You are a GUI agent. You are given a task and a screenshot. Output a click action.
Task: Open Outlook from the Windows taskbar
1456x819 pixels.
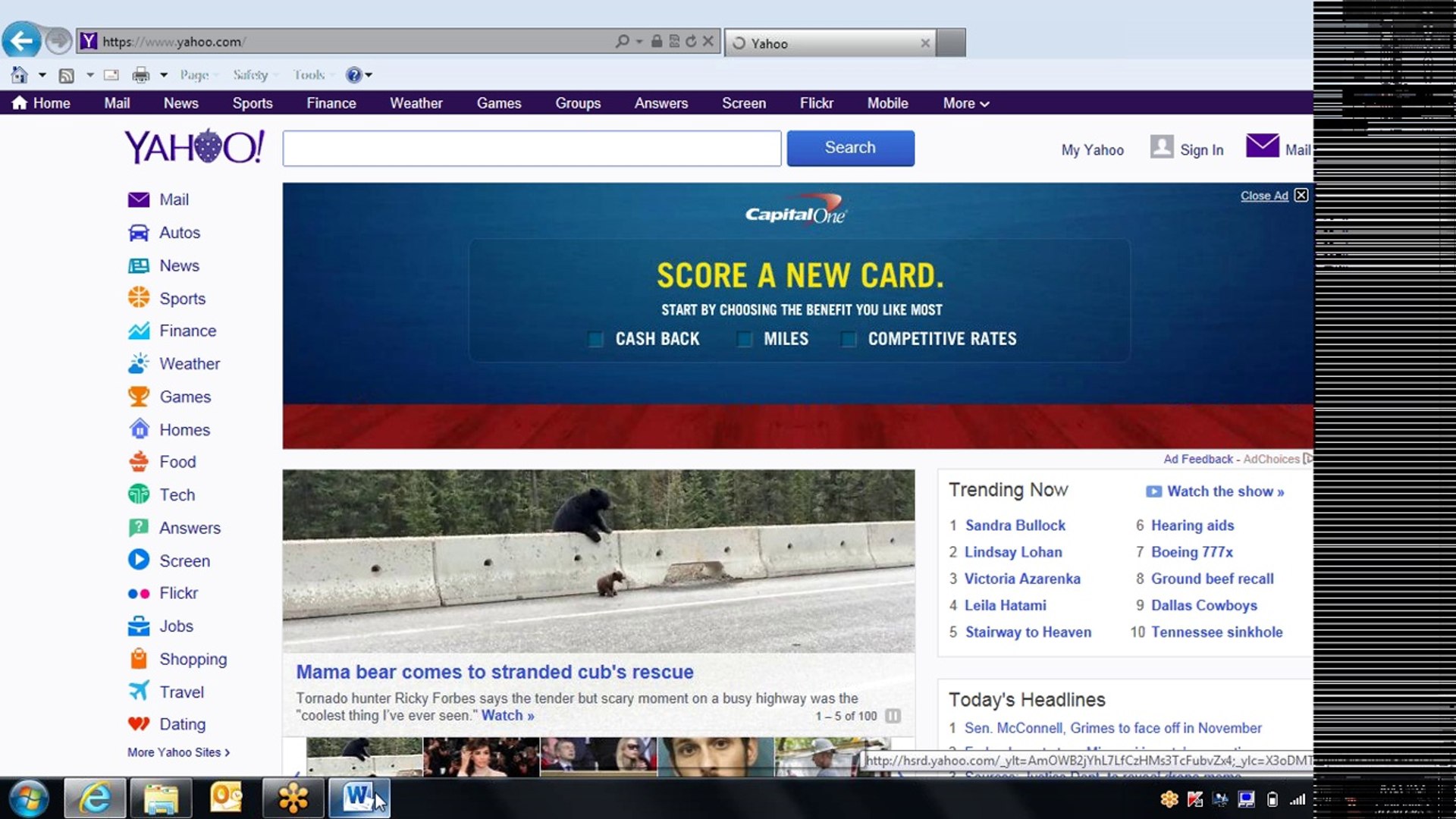coord(226,798)
